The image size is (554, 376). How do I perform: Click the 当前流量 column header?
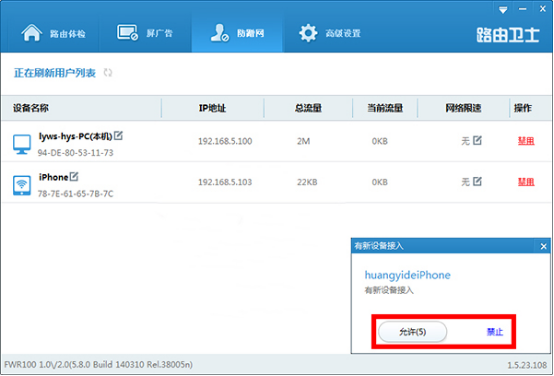click(x=385, y=108)
